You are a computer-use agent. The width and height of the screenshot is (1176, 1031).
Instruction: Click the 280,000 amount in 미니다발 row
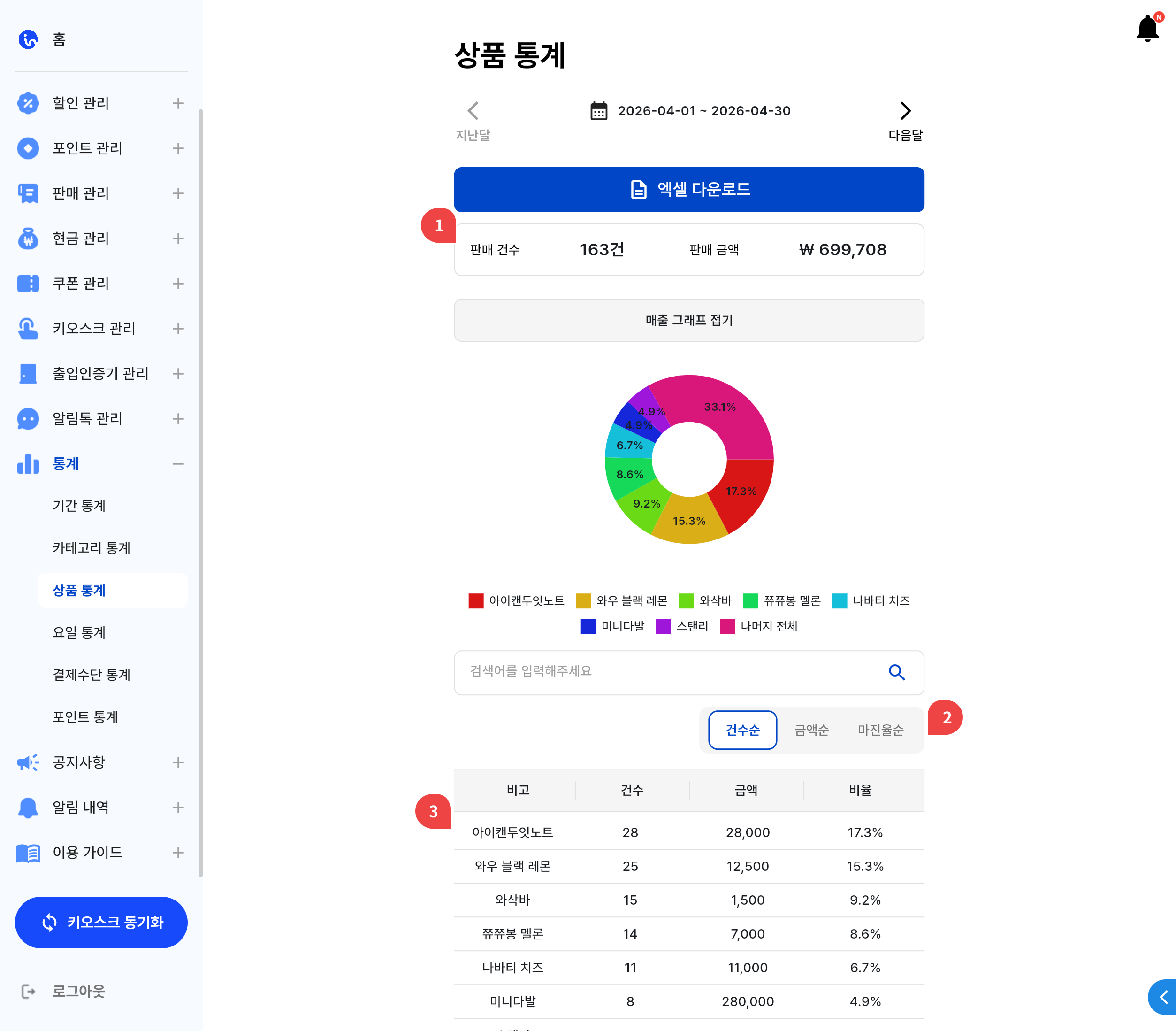[748, 1001]
